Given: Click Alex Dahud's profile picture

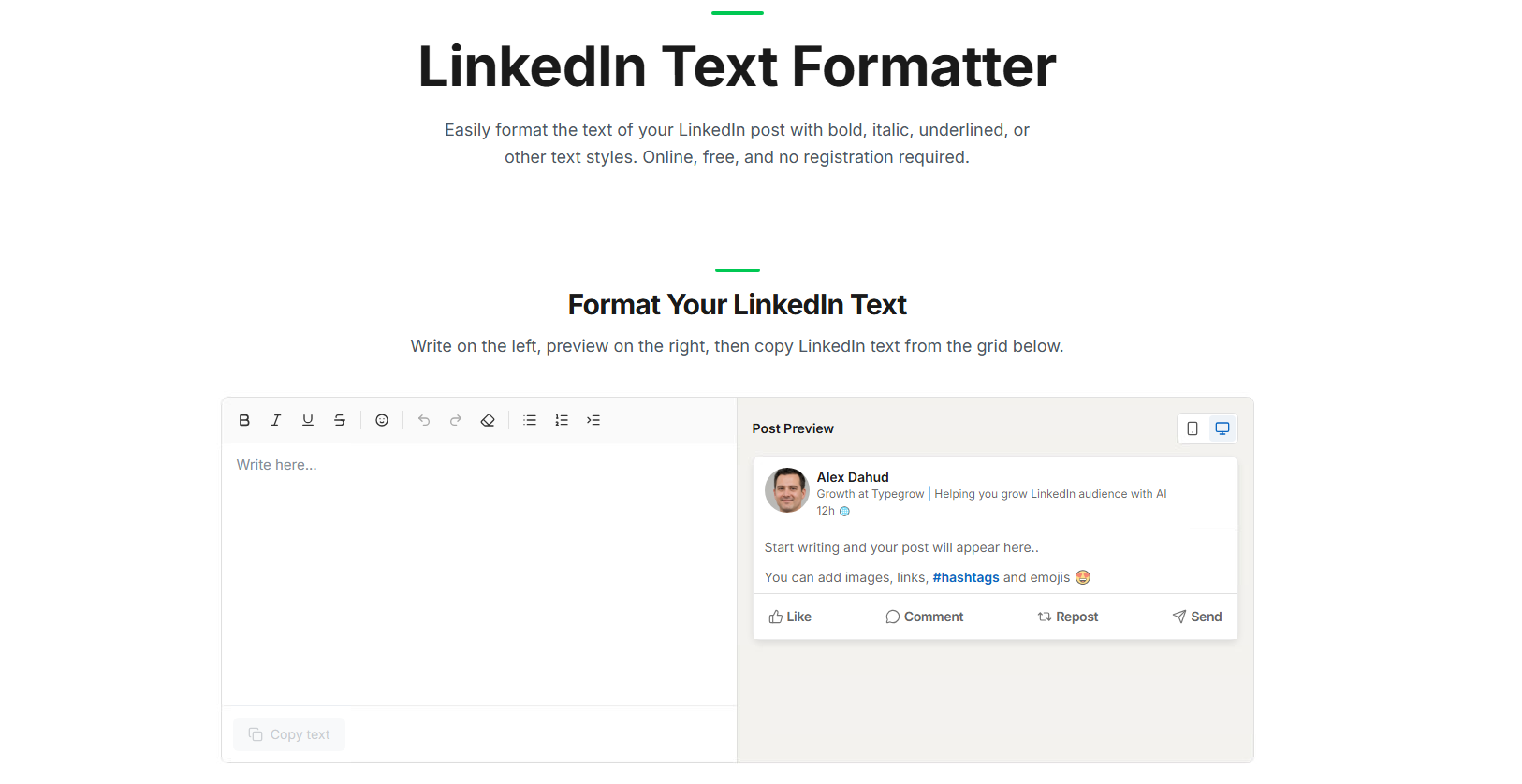Looking at the screenshot, I should (786, 490).
